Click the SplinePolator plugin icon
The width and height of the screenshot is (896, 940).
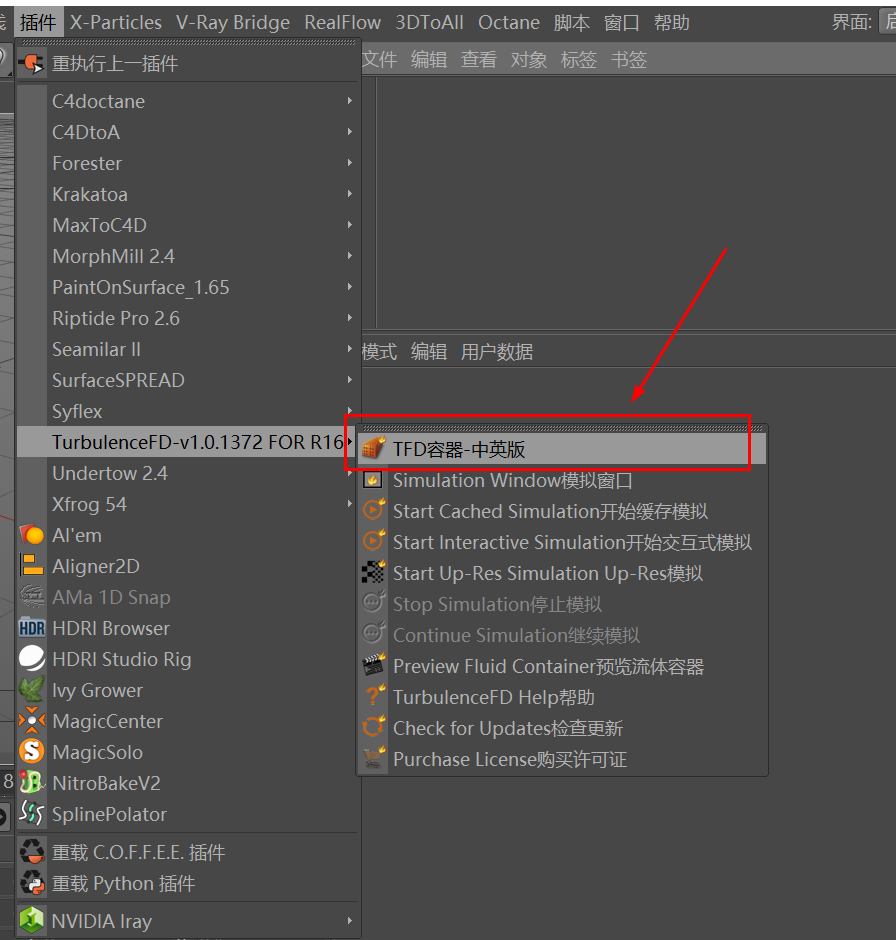[x=32, y=814]
